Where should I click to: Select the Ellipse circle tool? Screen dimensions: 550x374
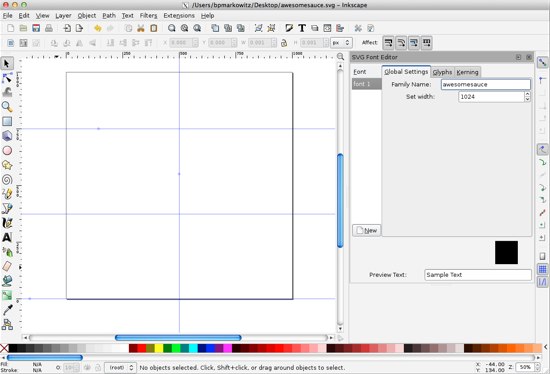(x=7, y=151)
